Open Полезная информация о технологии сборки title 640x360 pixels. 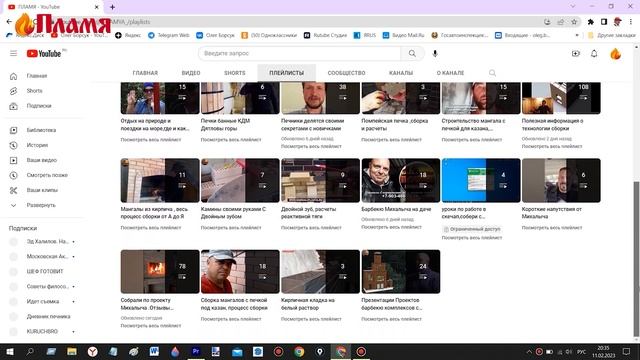pyautogui.click(x=552, y=124)
